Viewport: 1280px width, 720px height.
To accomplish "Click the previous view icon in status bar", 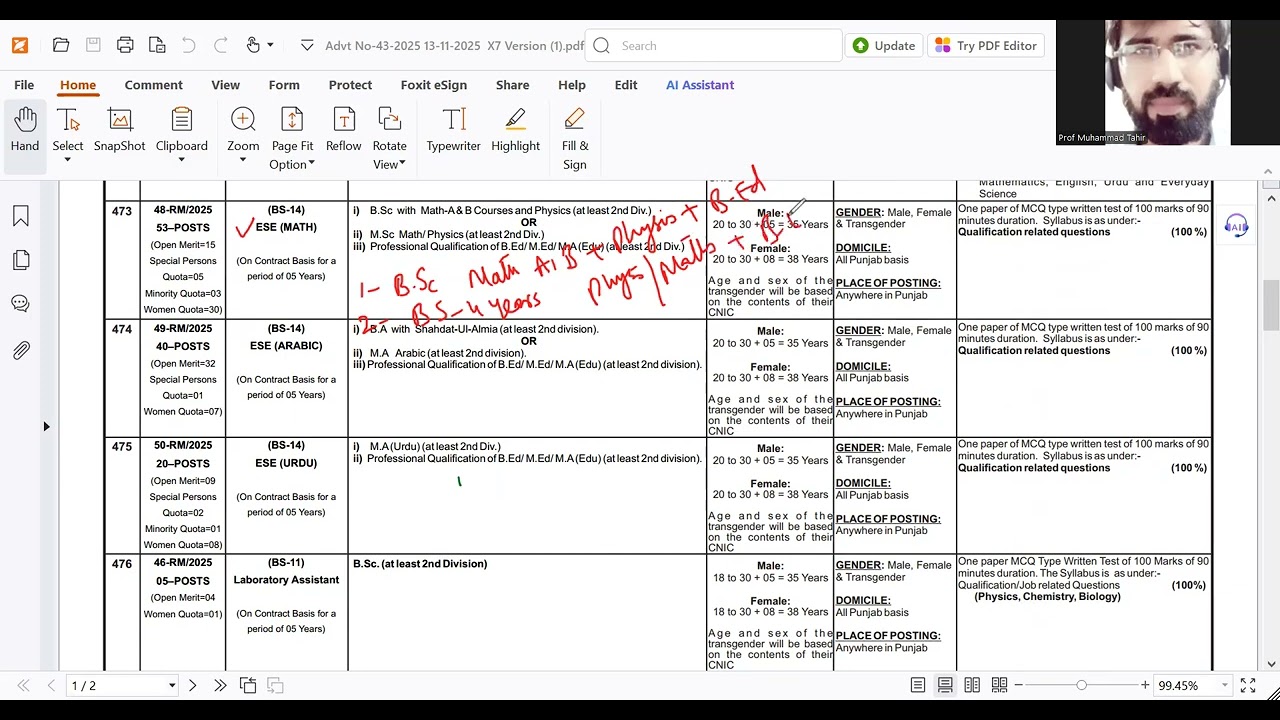I will 248,685.
